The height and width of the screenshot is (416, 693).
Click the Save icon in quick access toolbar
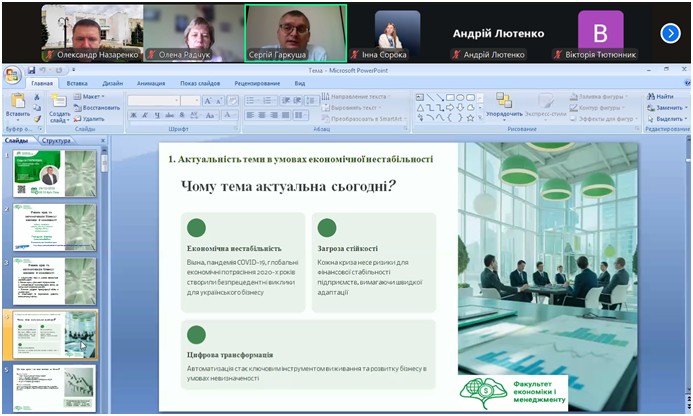click(x=31, y=70)
